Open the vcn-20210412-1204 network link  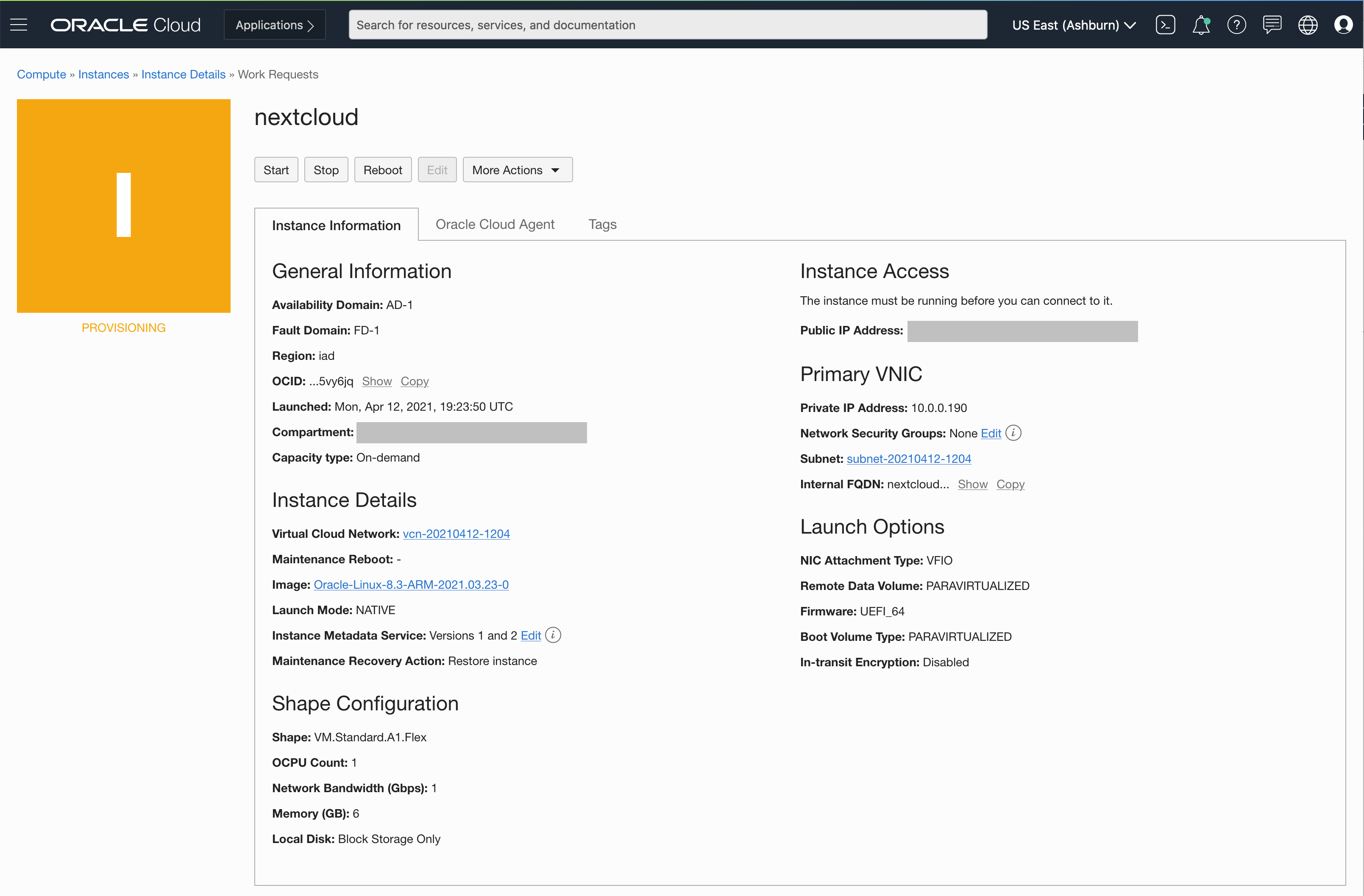tap(456, 534)
